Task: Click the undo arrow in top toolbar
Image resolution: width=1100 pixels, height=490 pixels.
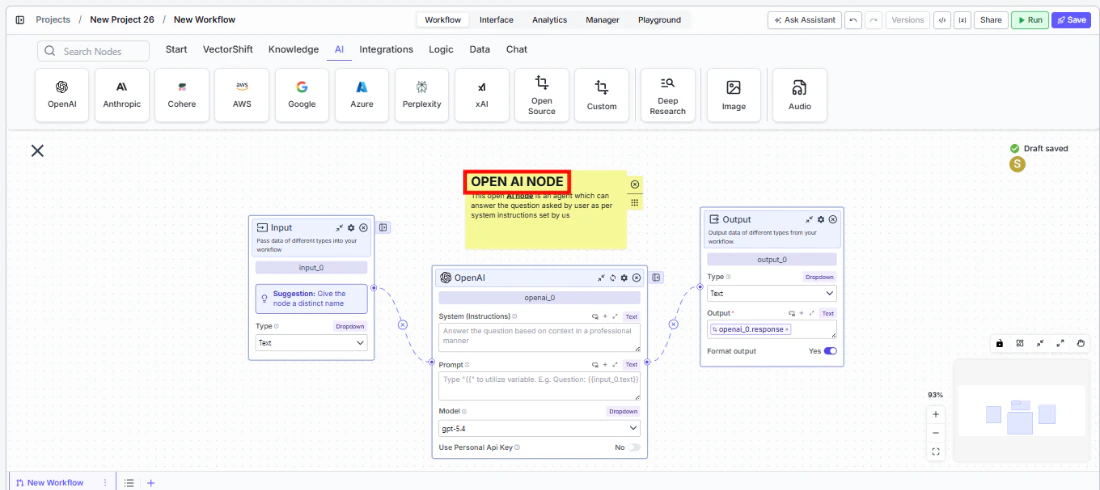Action: [x=853, y=20]
